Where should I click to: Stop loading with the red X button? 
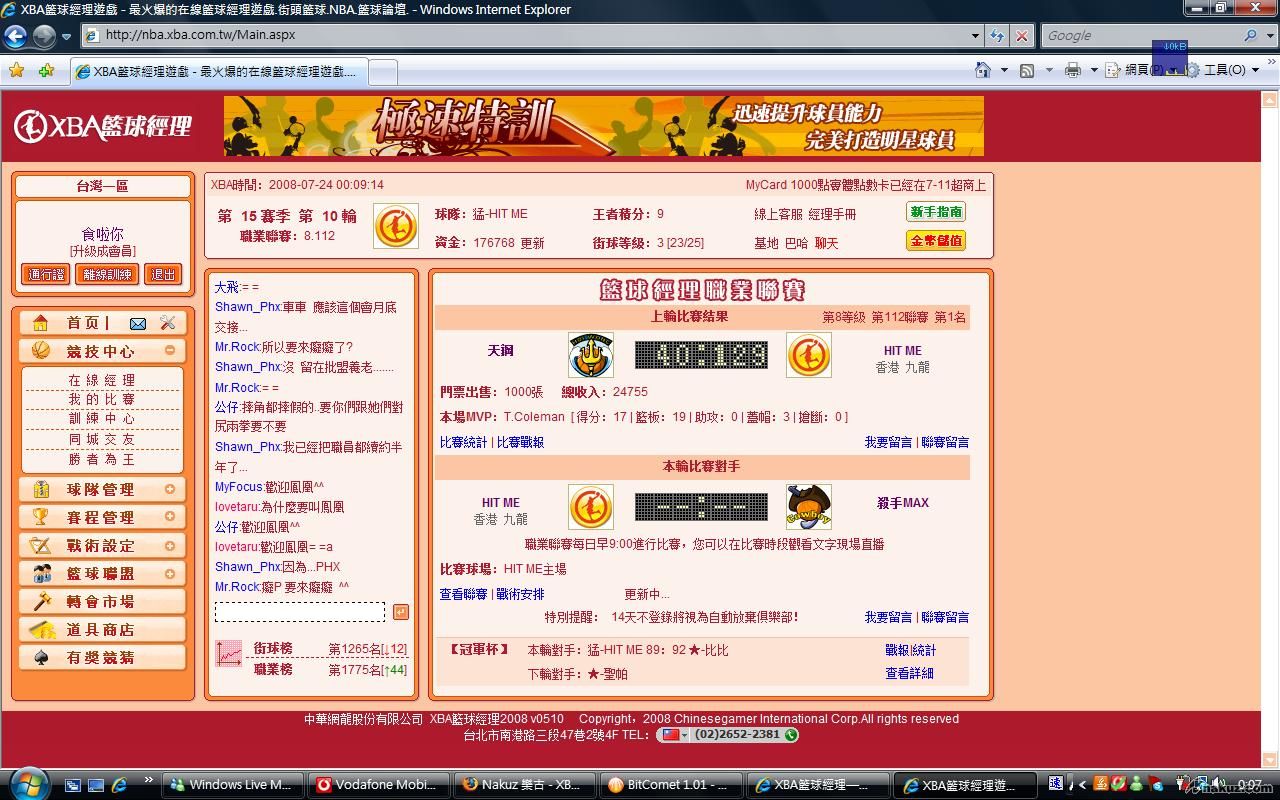coord(1021,35)
